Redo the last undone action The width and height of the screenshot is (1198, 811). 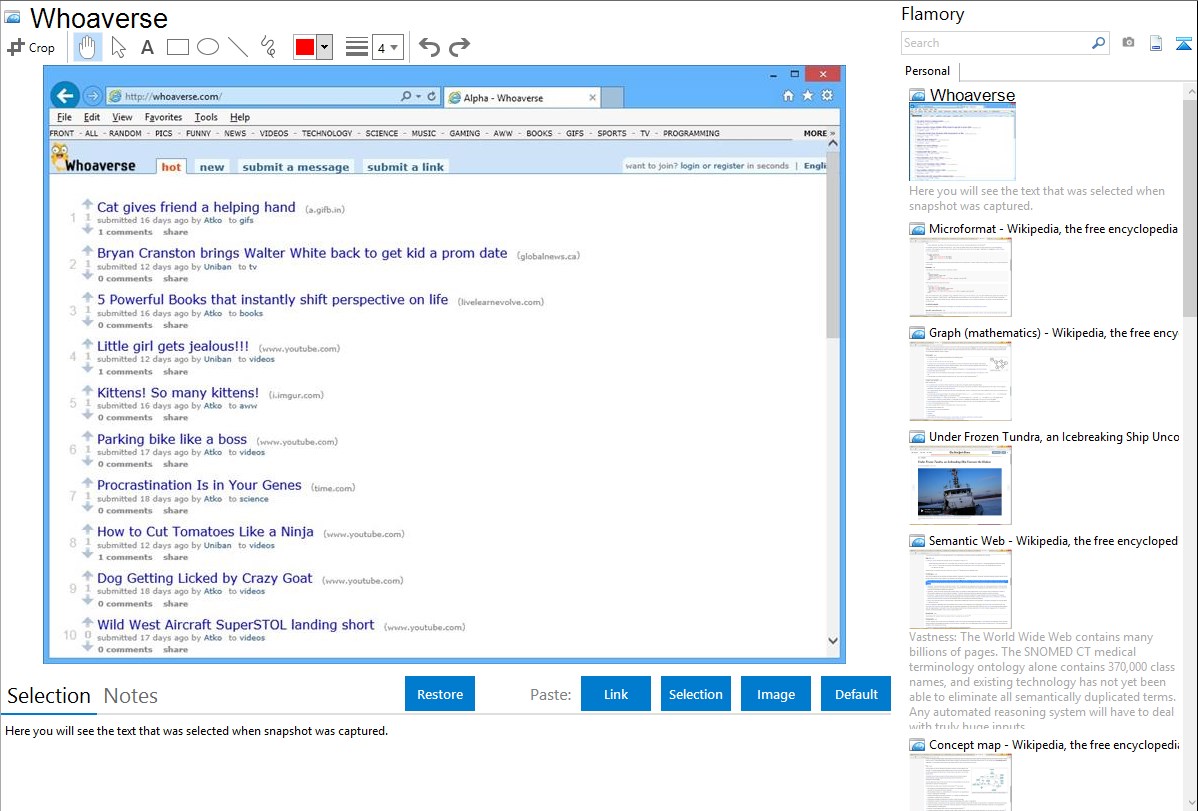[459, 47]
